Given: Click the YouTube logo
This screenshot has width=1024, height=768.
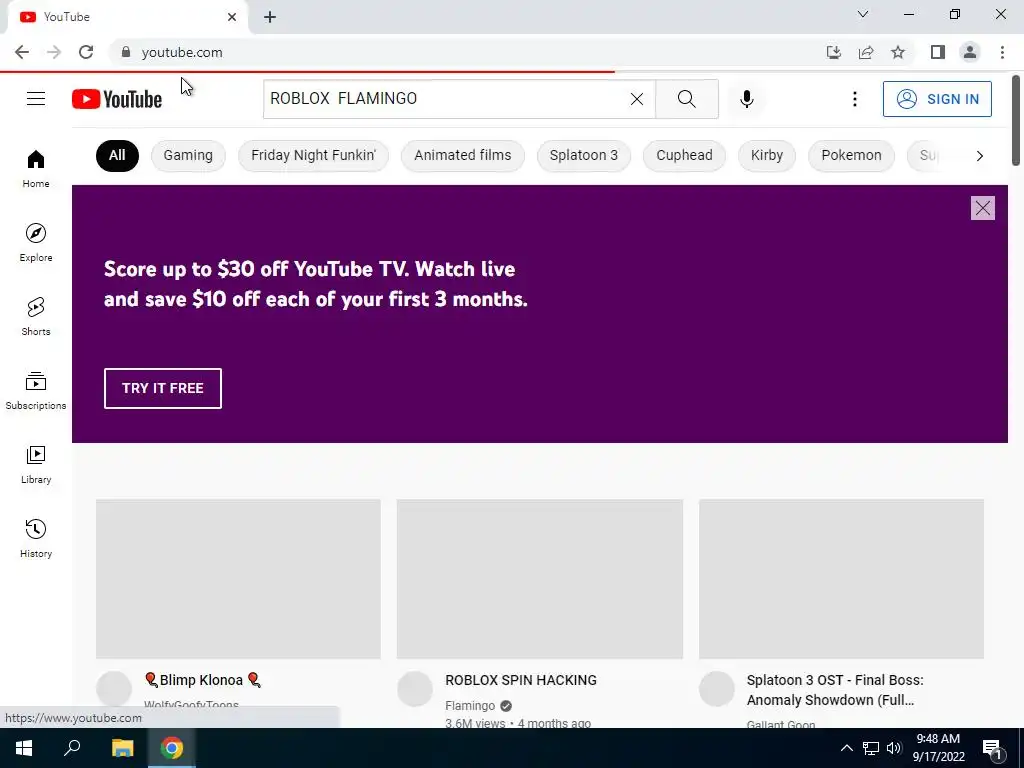Looking at the screenshot, I should (117, 99).
